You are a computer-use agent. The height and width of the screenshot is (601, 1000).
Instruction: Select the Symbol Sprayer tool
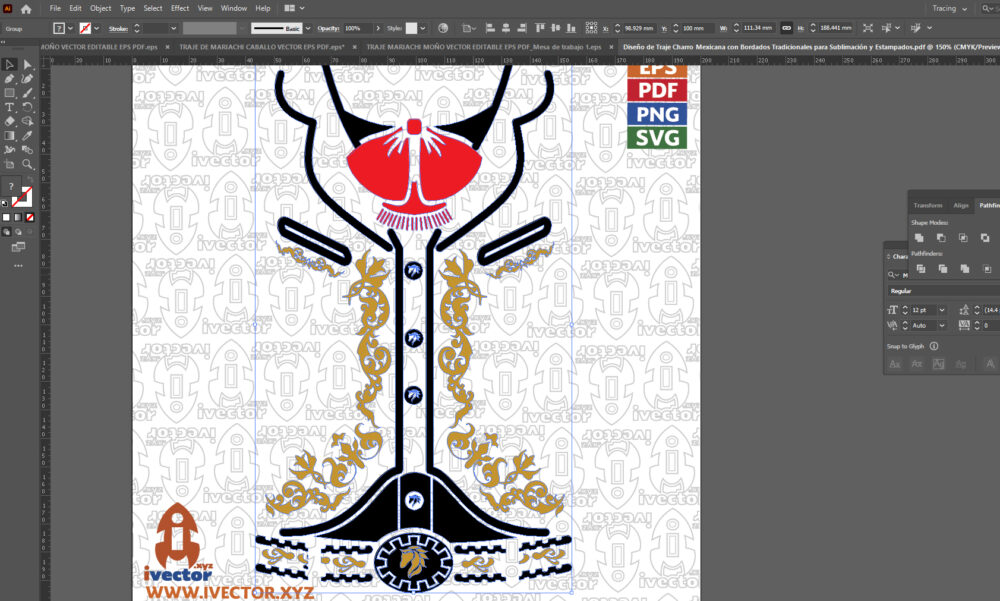point(10,150)
